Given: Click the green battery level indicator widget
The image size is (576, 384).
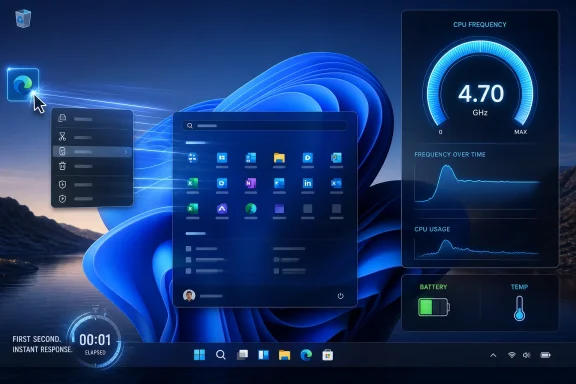Looking at the screenshot, I should pyautogui.click(x=434, y=307).
